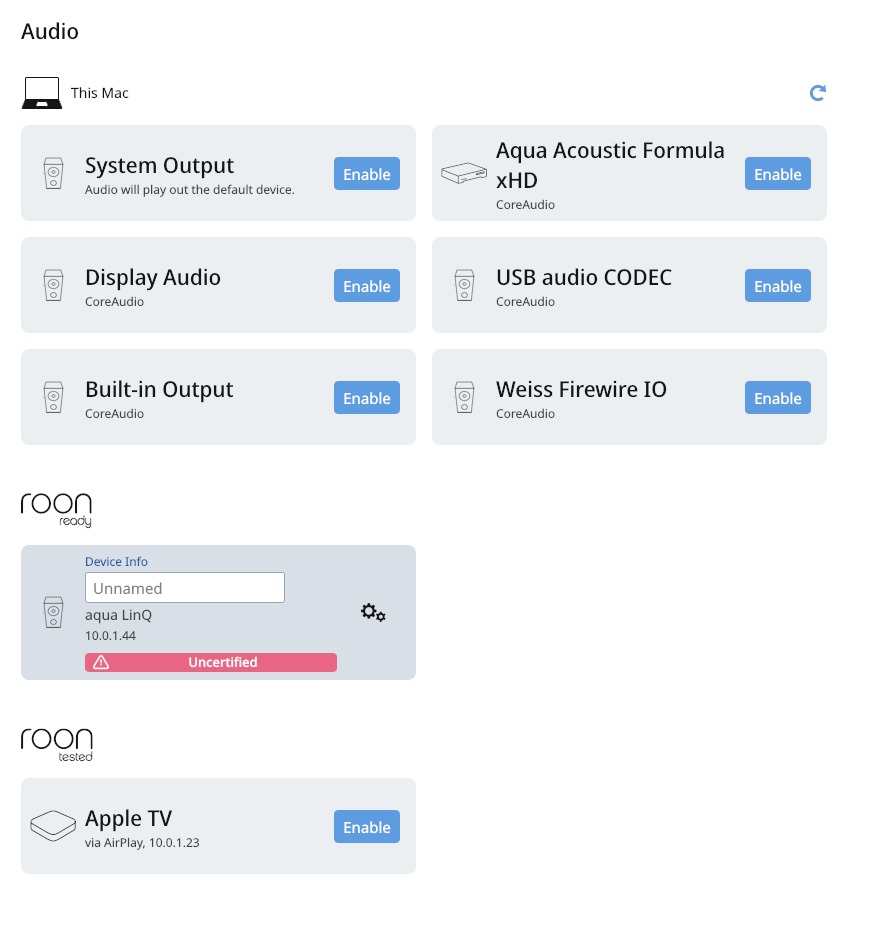Enable System Output

coord(366,173)
